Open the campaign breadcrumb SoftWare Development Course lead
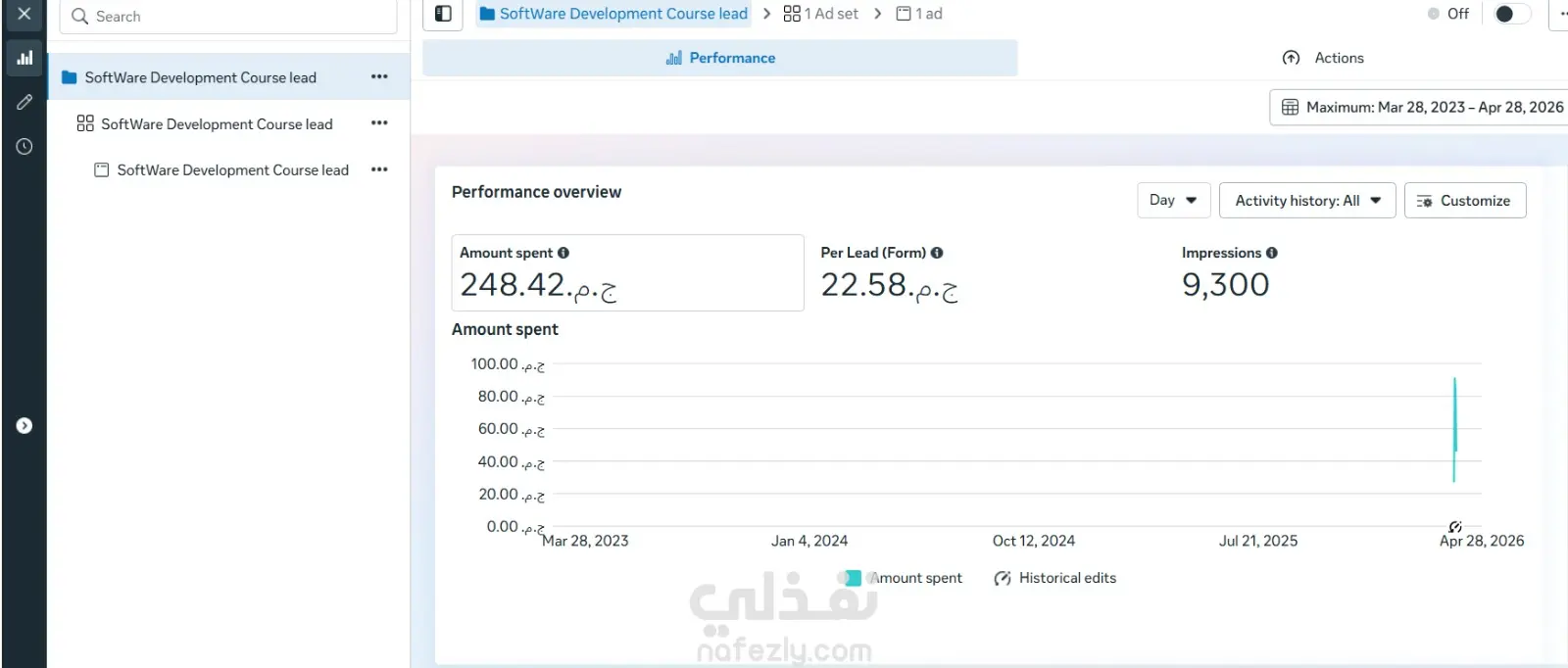 click(613, 14)
